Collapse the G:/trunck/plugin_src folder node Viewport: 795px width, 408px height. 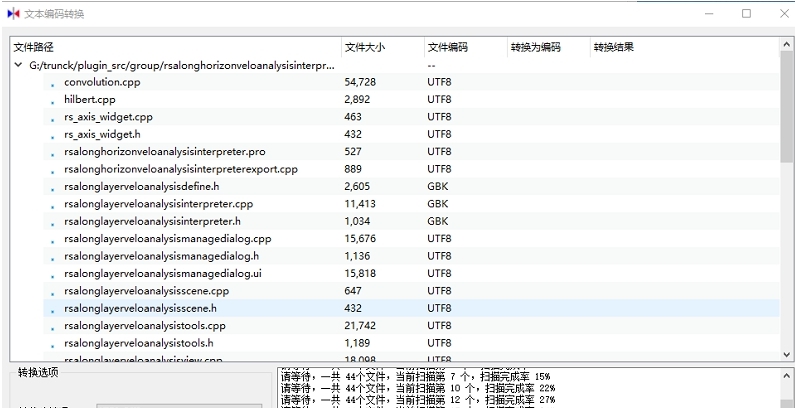(x=19, y=65)
